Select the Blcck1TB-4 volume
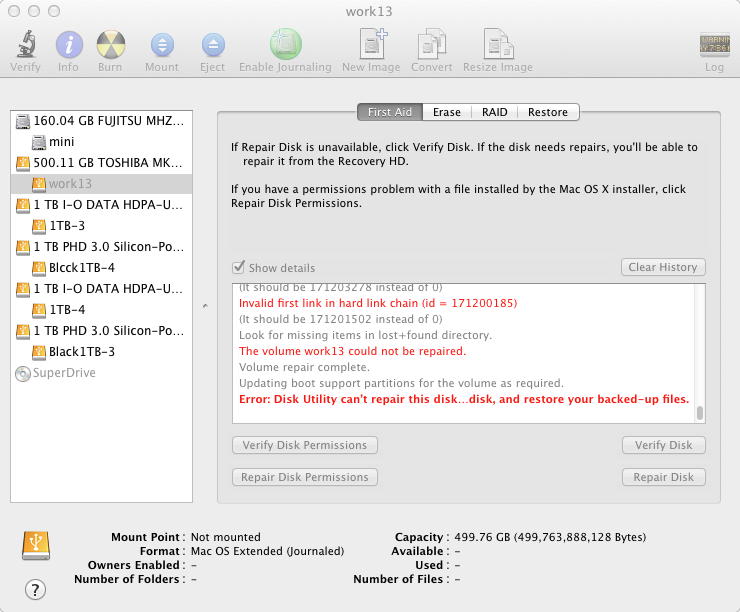The height and width of the screenshot is (612, 740). pyautogui.click(x=101, y=268)
